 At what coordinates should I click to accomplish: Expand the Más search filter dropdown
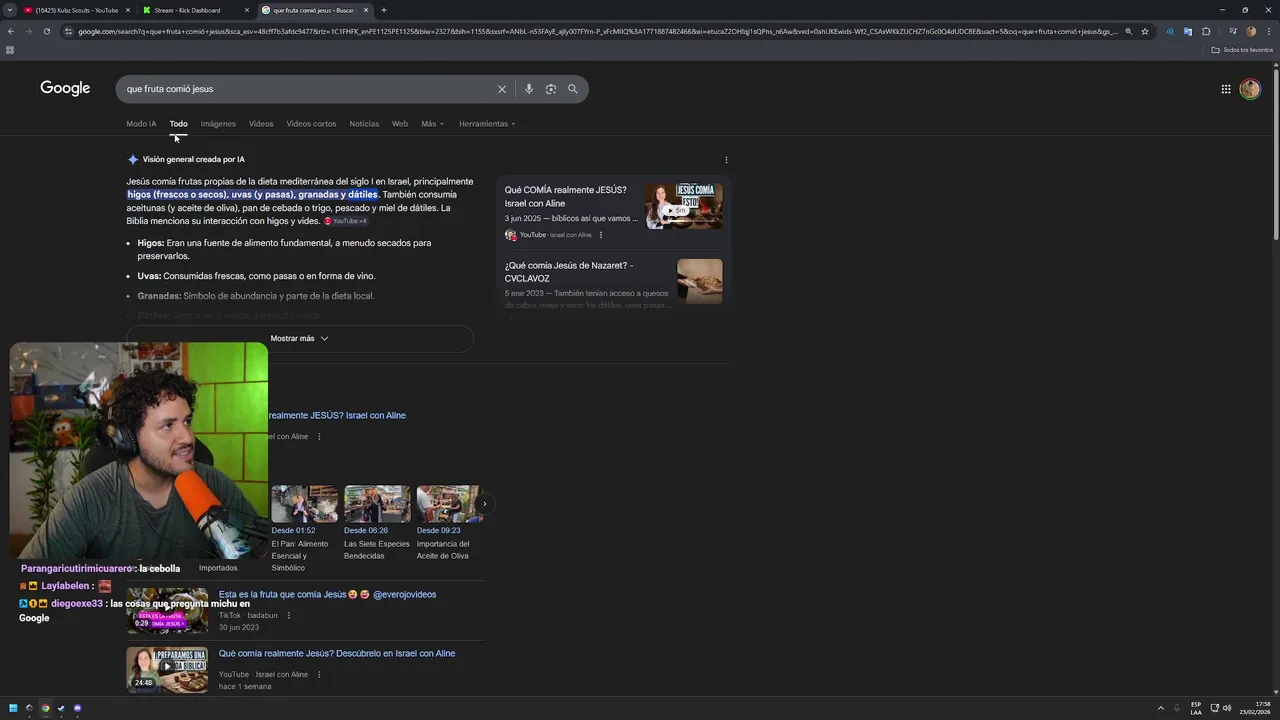tap(432, 124)
